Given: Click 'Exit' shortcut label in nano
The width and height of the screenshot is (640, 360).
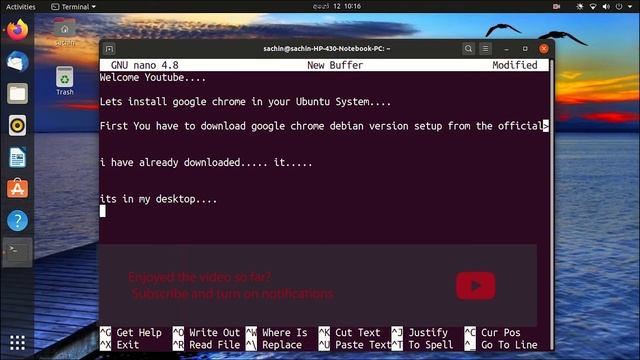Looking at the screenshot, I should 128,345.
